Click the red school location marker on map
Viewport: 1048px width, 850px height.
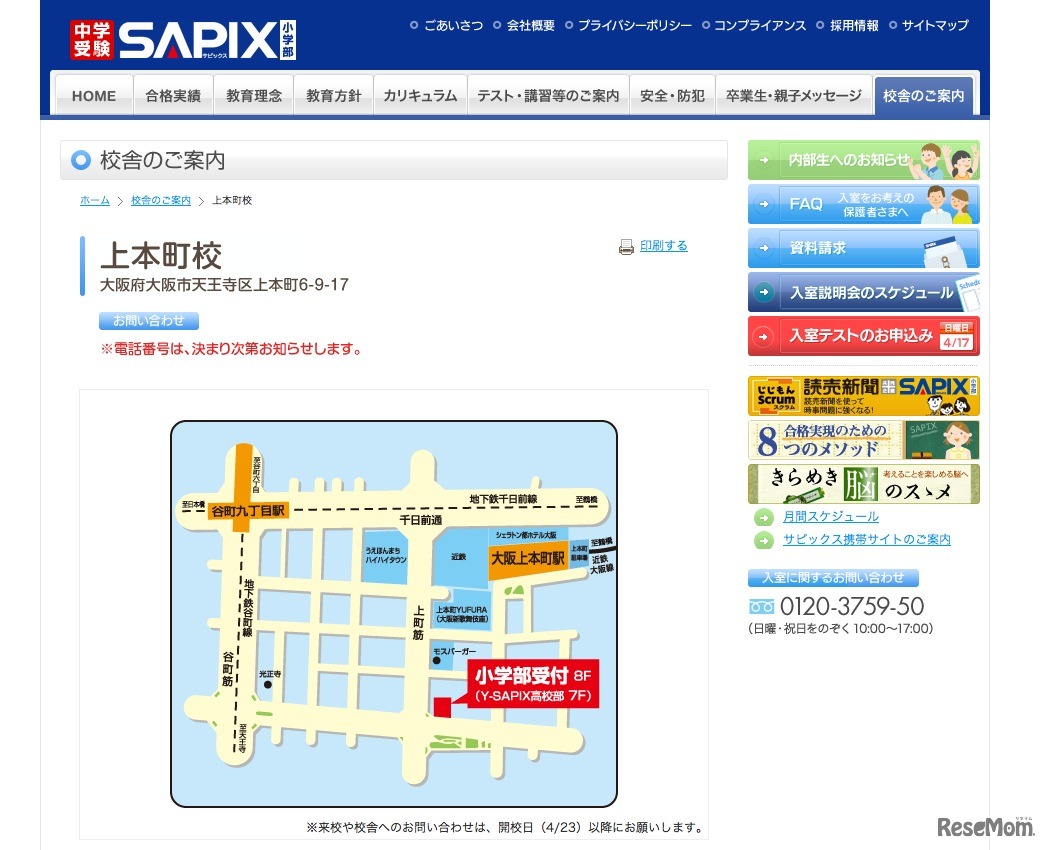[442, 707]
